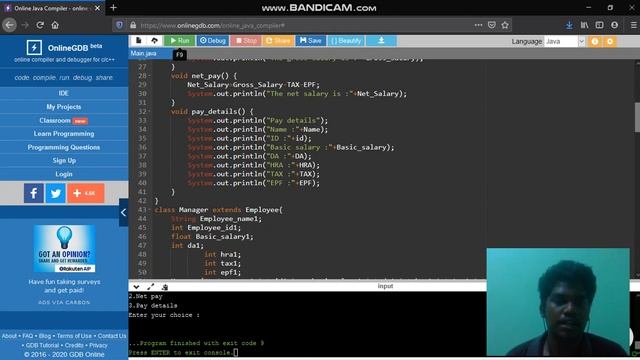
Task: Share on Facebook icon
Action: click(33, 193)
